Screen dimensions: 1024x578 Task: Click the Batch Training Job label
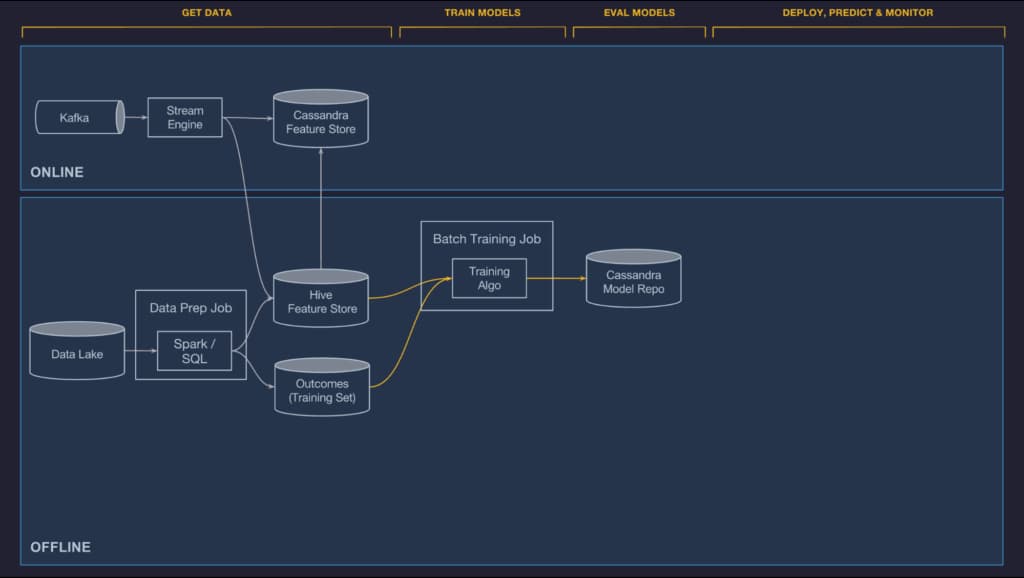click(487, 239)
